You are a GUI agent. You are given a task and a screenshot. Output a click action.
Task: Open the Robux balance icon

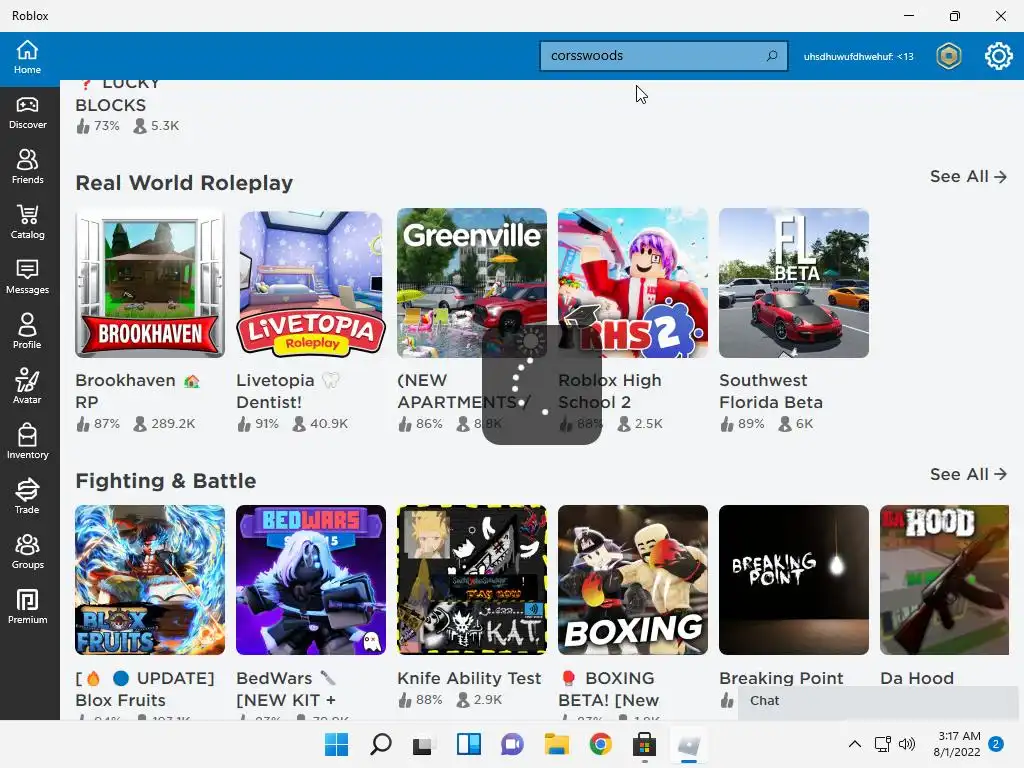949,56
